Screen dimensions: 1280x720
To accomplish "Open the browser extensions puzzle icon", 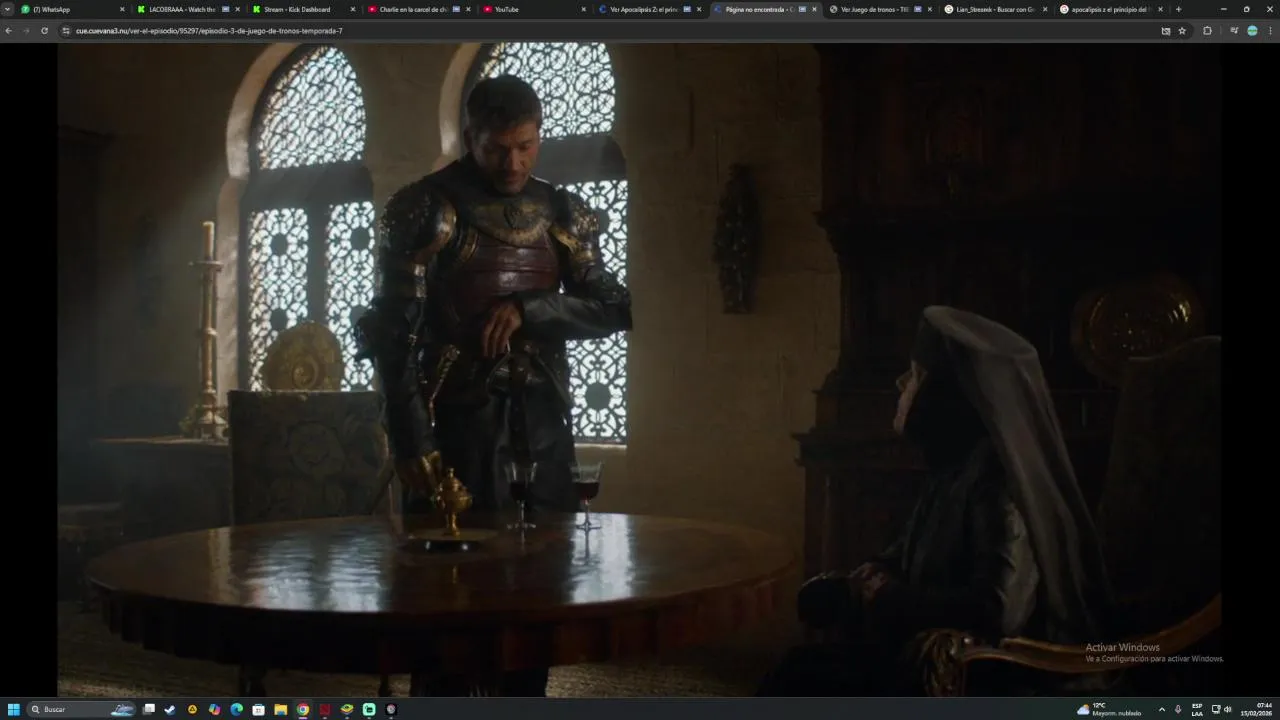I will tap(1207, 31).
